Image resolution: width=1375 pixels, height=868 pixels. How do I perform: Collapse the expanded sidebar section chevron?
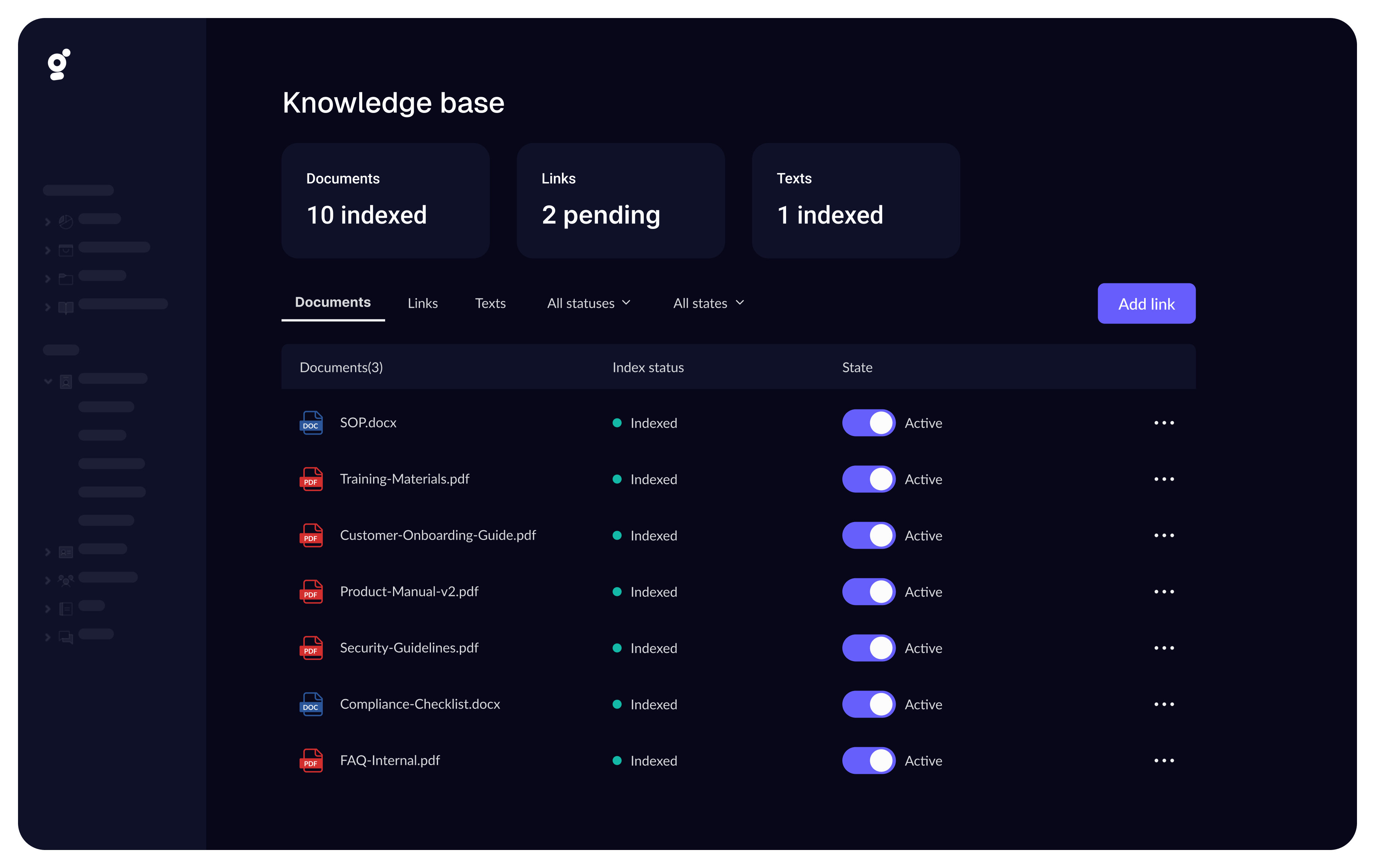click(48, 381)
